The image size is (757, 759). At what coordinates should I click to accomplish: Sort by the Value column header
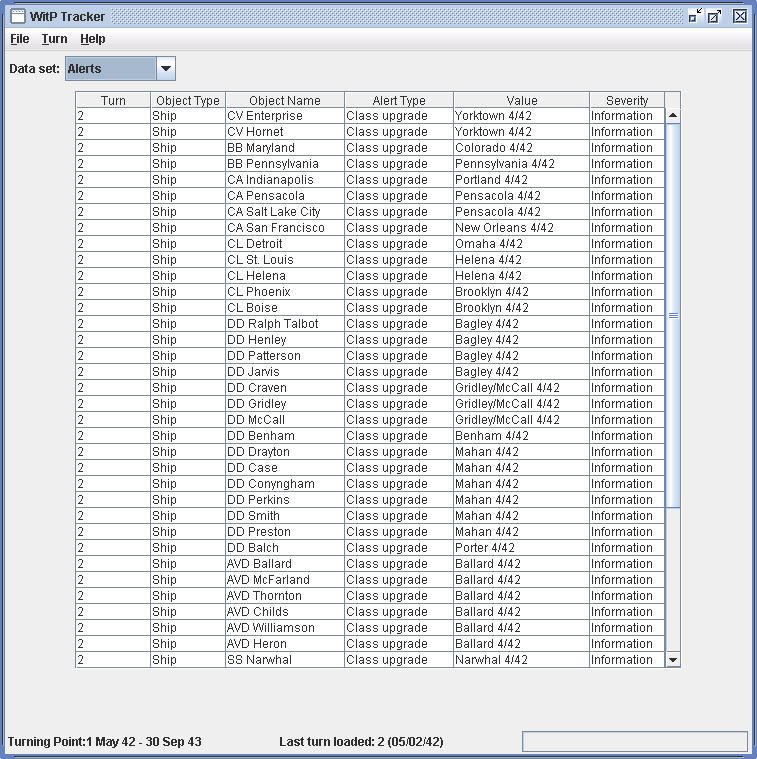pyautogui.click(x=521, y=100)
